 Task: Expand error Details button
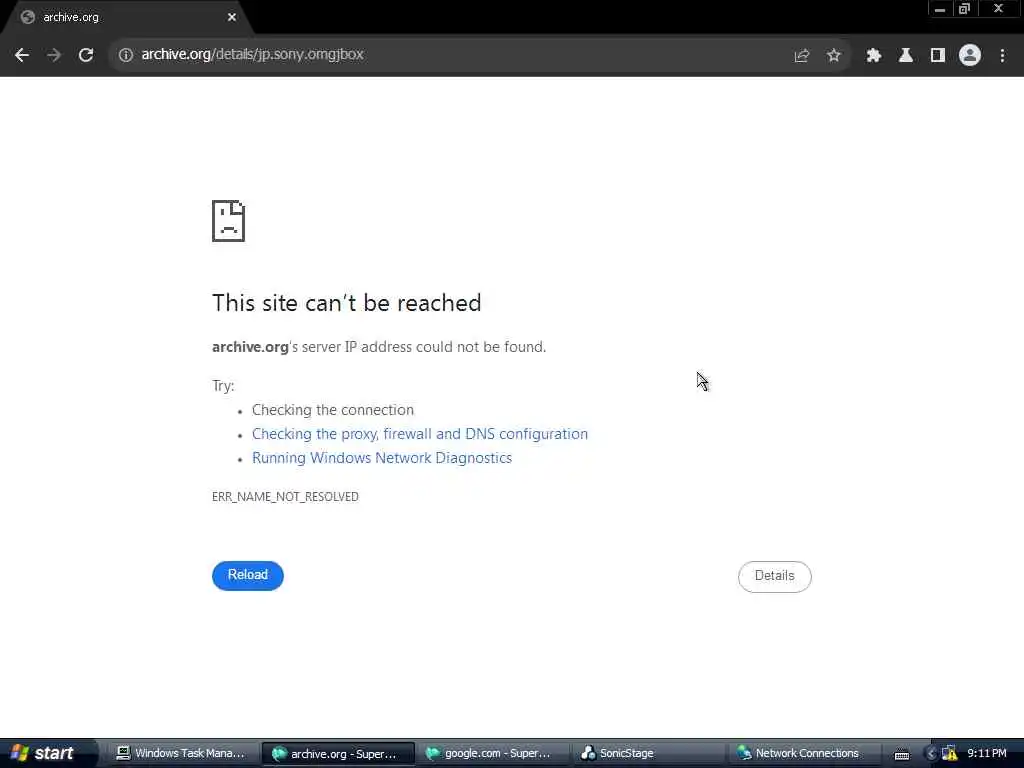coord(775,576)
